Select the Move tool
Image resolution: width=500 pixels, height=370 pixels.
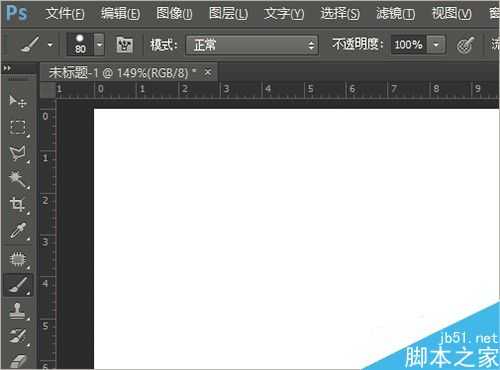(18, 101)
